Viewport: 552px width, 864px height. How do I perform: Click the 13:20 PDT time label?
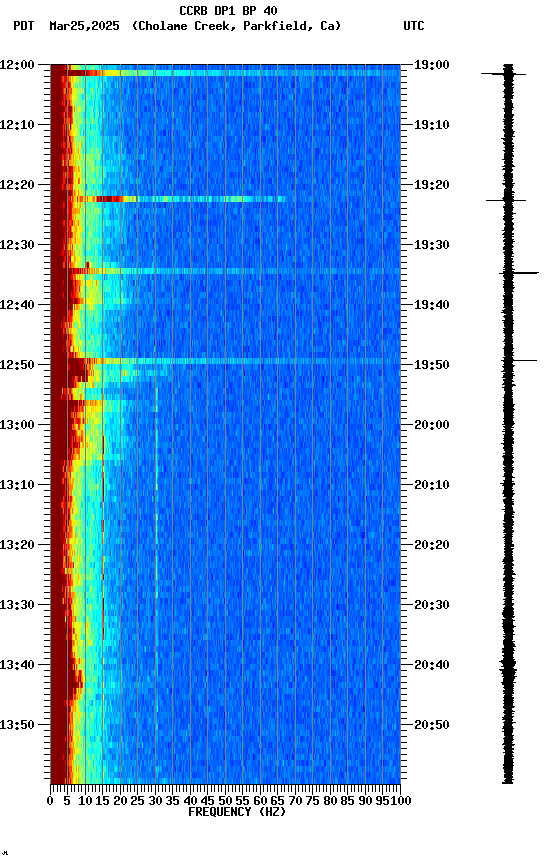(x=17, y=545)
